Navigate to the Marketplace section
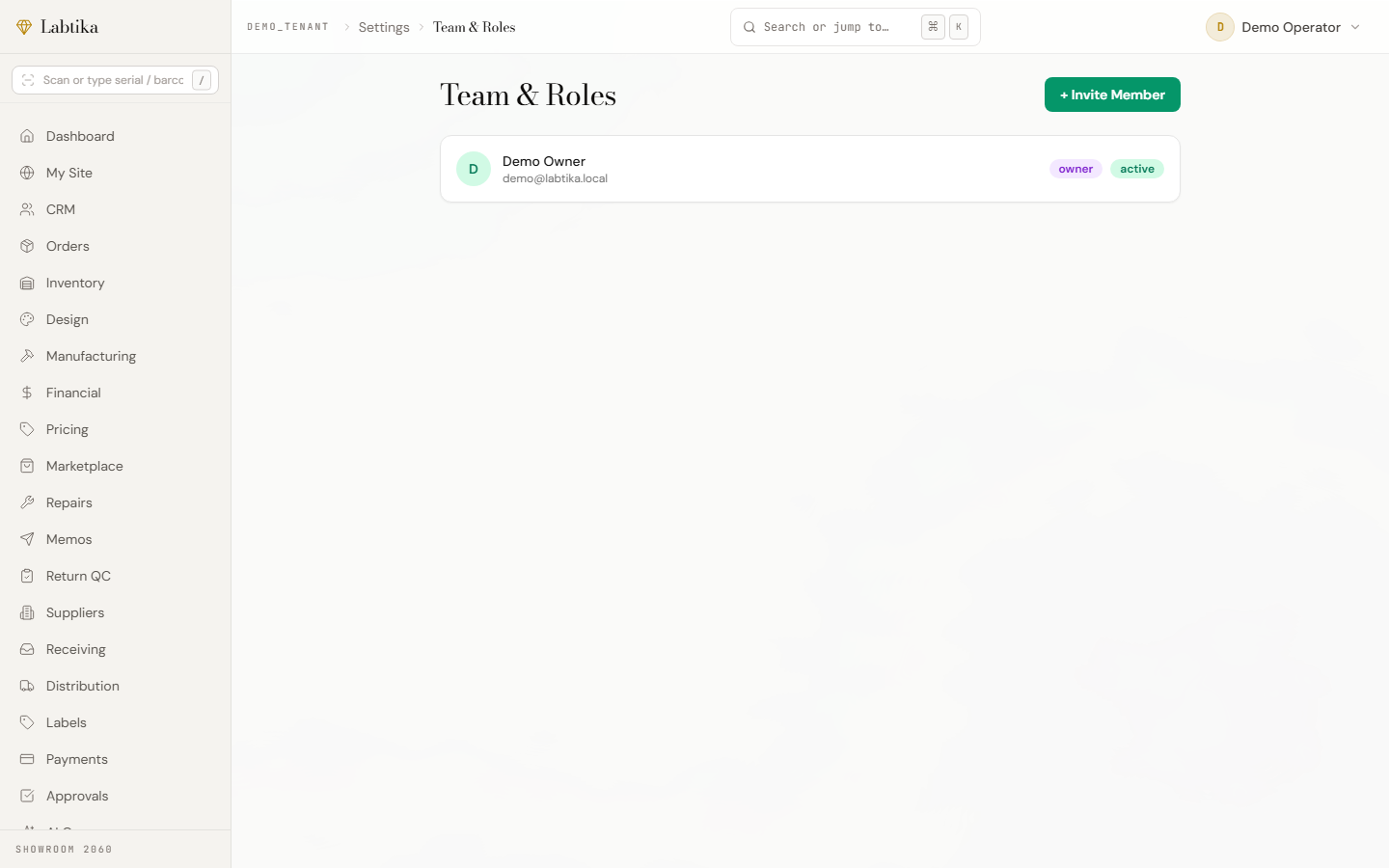Viewport: 1389px width, 868px height. tap(116, 466)
